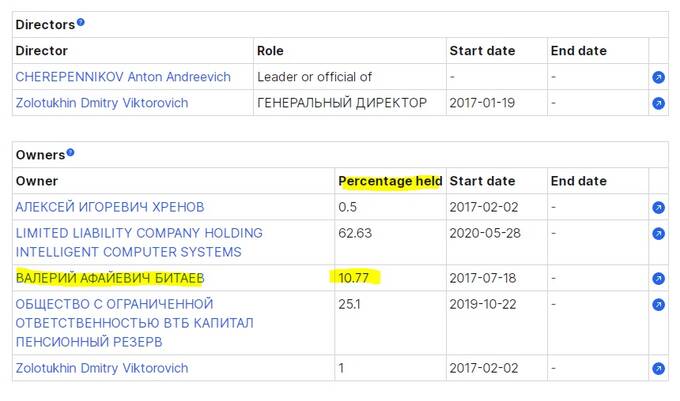Viewport: 680px width, 401px height.
Task: Click arrow icon in АЛЕКСЕЙ ИГОРЕВИЧ ХРЕНОВ row
Action: [658, 208]
